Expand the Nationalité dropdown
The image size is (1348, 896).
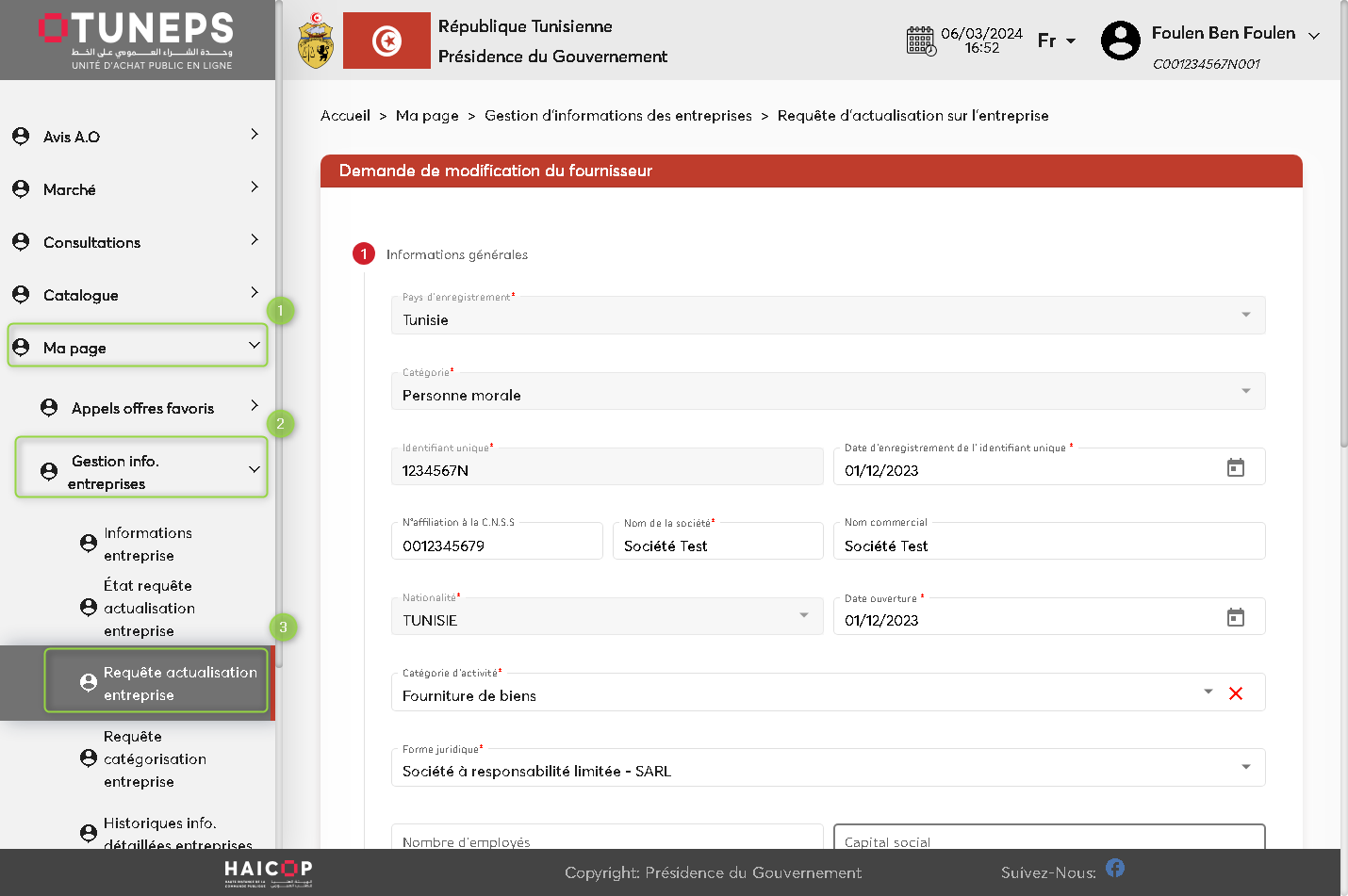click(803, 616)
